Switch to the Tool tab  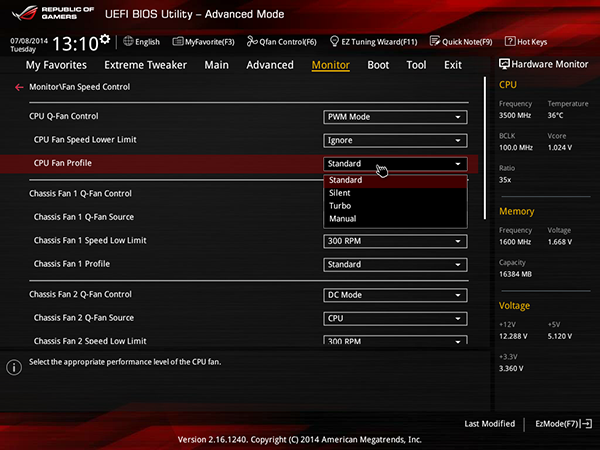tap(416, 65)
